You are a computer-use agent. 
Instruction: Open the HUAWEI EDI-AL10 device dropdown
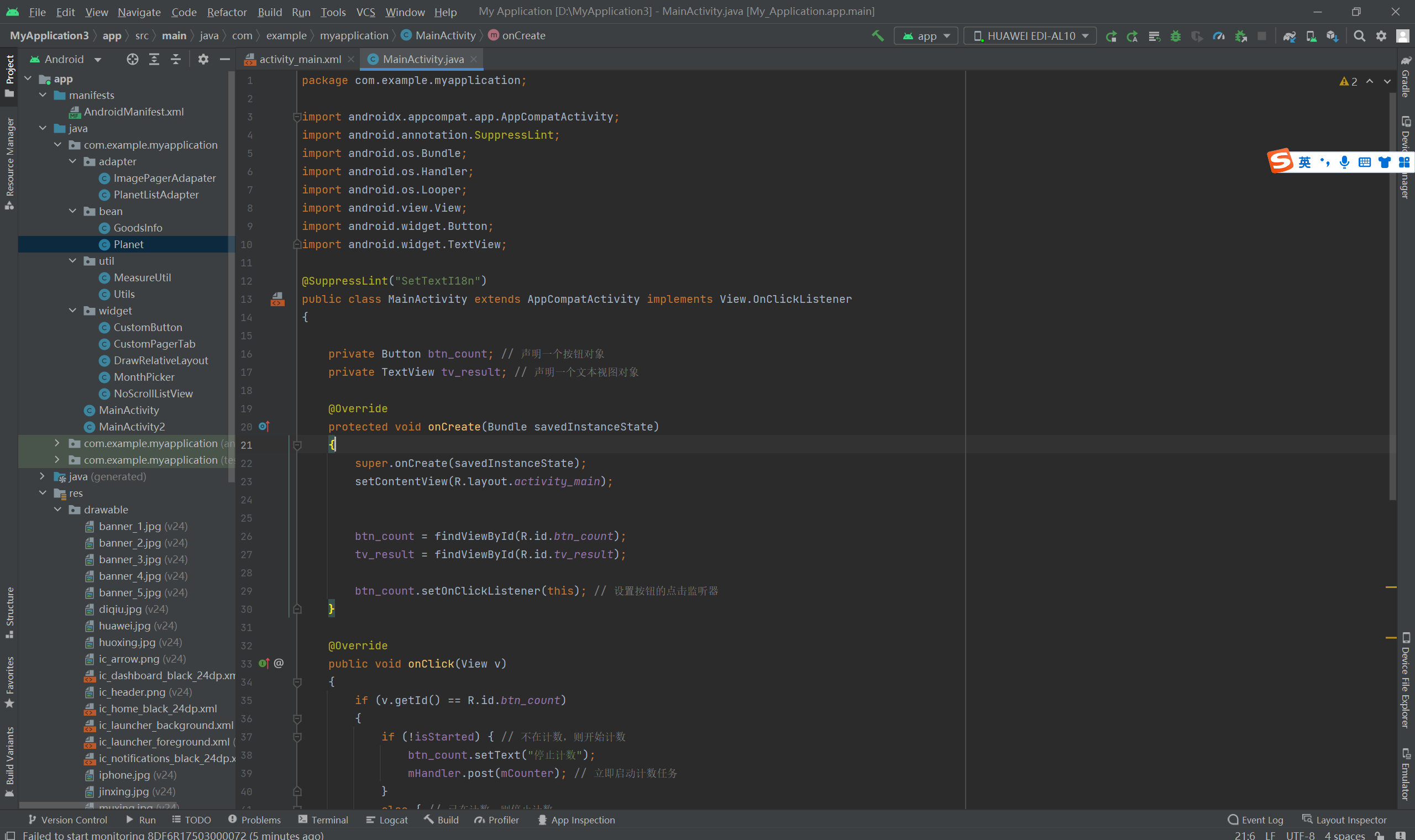(x=1030, y=36)
